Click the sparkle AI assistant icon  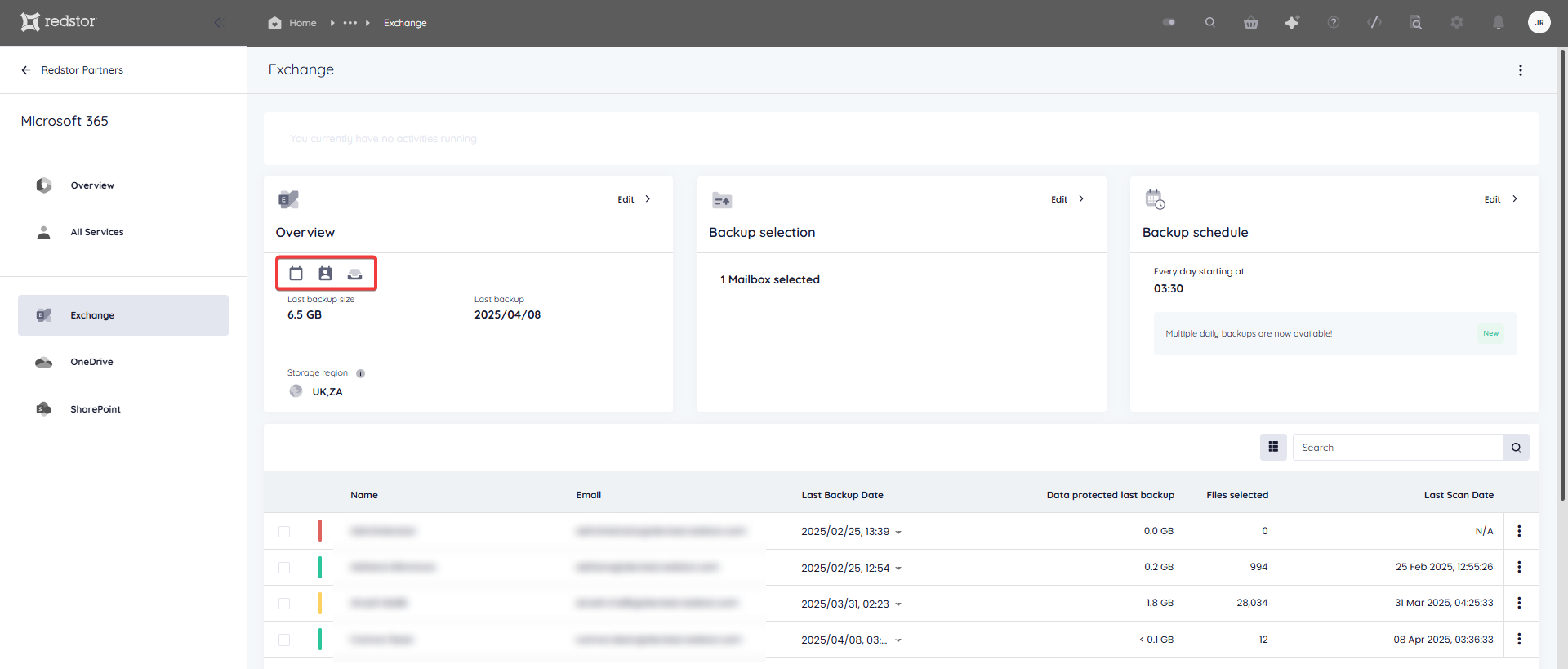click(x=1292, y=23)
